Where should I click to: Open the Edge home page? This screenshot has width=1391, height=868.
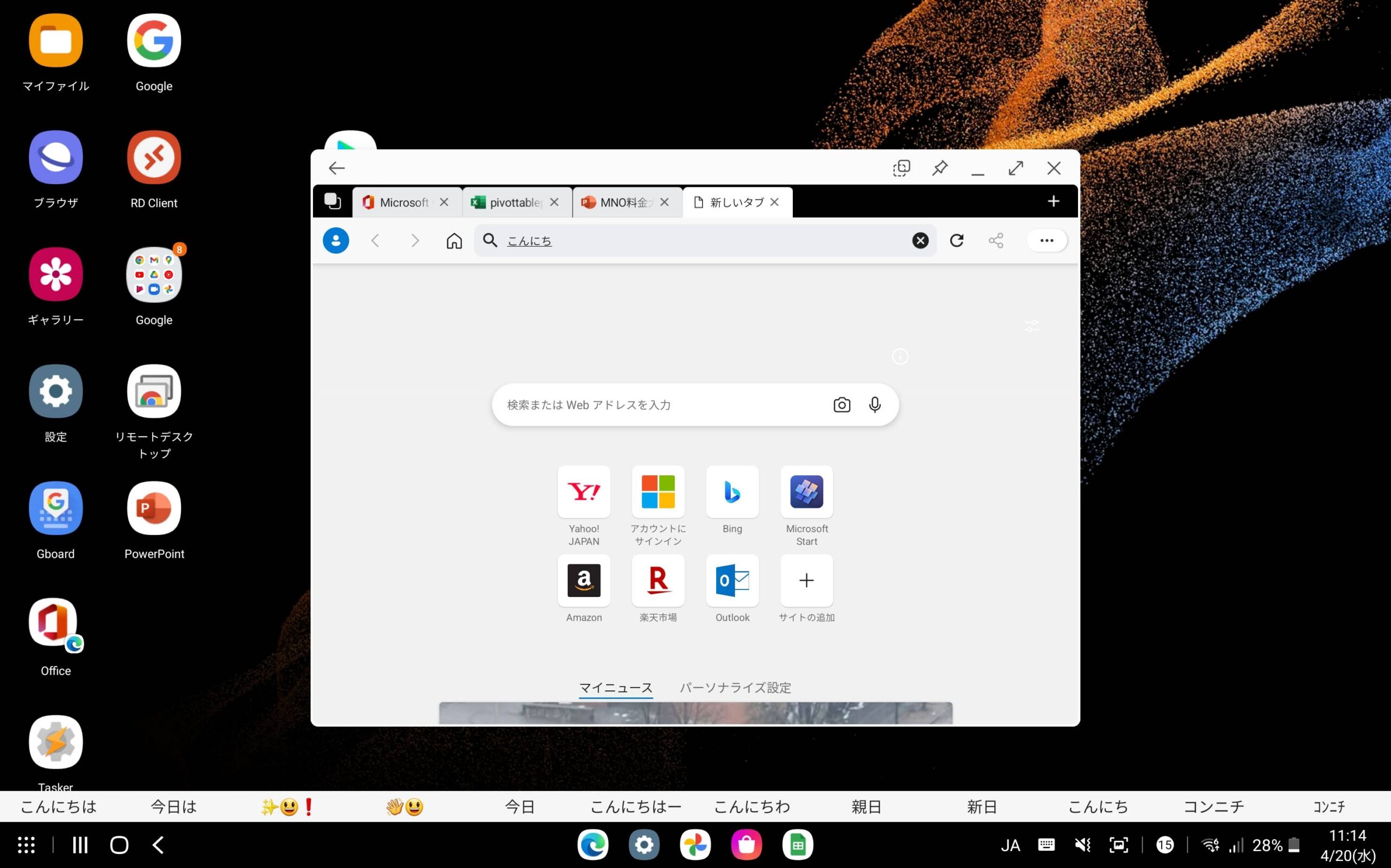point(454,241)
